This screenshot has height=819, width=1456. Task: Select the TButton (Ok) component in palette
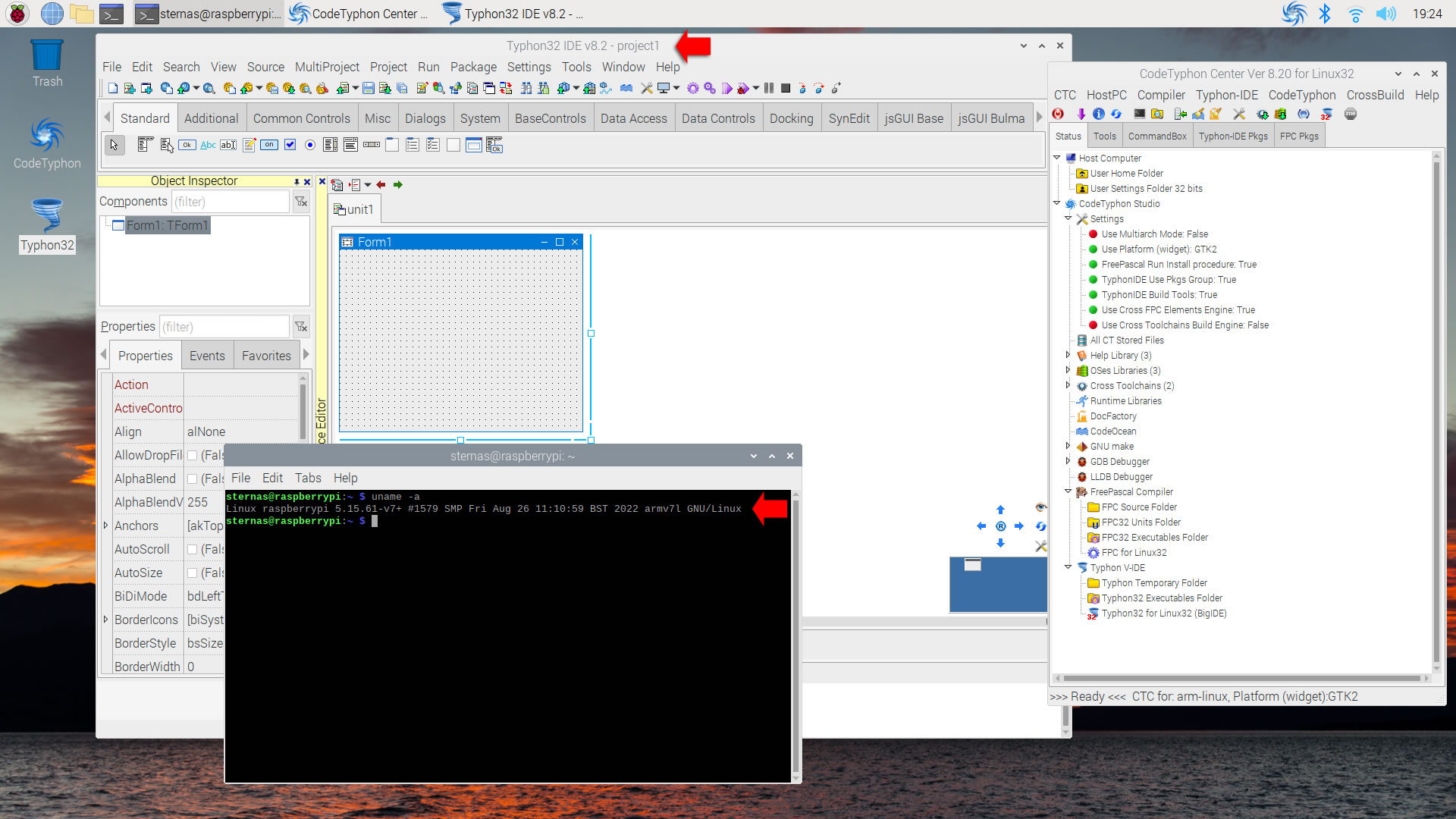[x=187, y=145]
